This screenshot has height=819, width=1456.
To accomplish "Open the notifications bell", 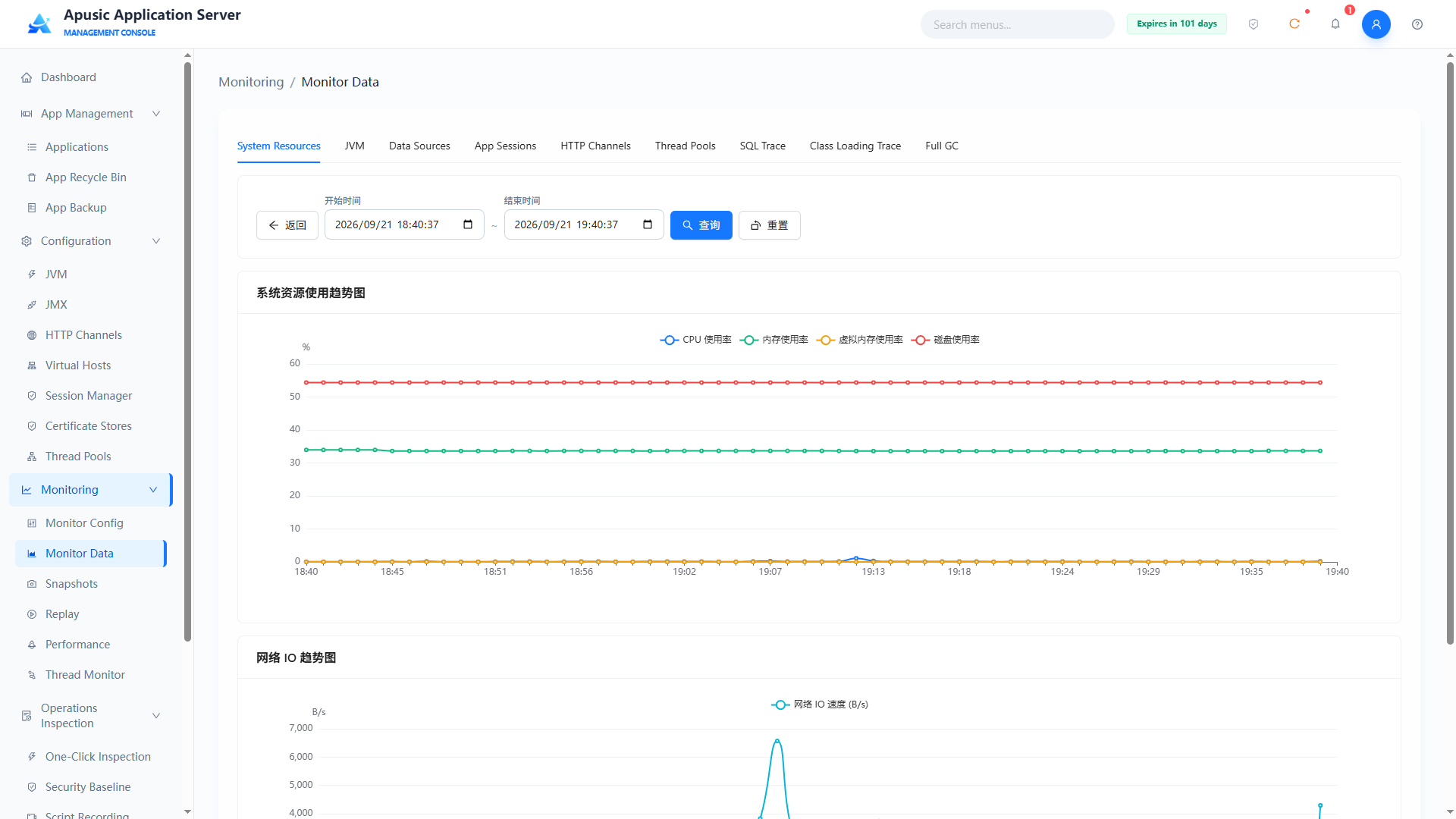I will point(1335,24).
